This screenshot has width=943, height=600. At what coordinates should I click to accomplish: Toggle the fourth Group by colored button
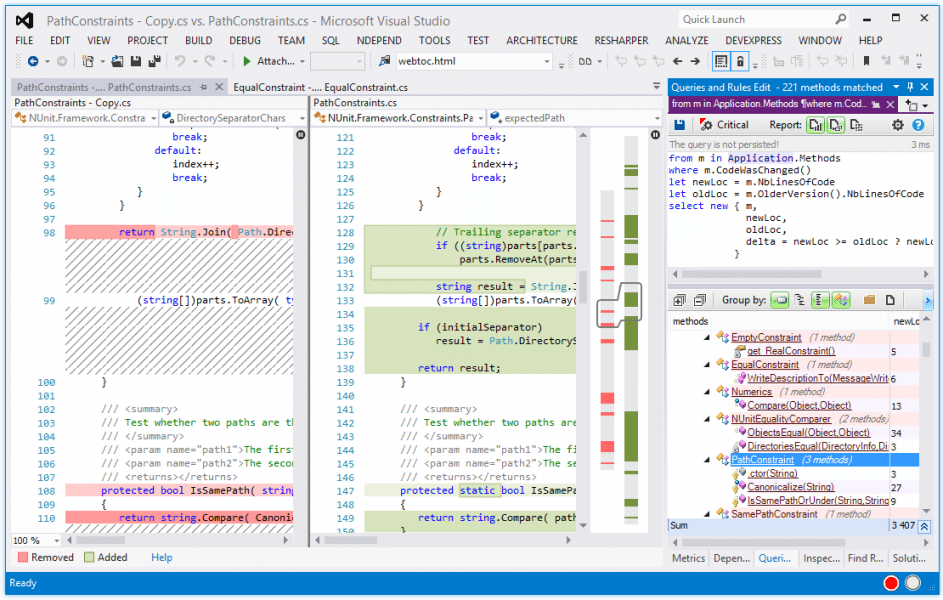pyautogui.click(x=841, y=300)
